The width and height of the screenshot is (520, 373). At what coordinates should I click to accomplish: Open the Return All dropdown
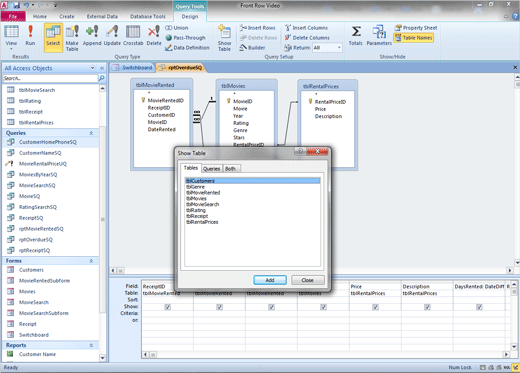point(339,48)
